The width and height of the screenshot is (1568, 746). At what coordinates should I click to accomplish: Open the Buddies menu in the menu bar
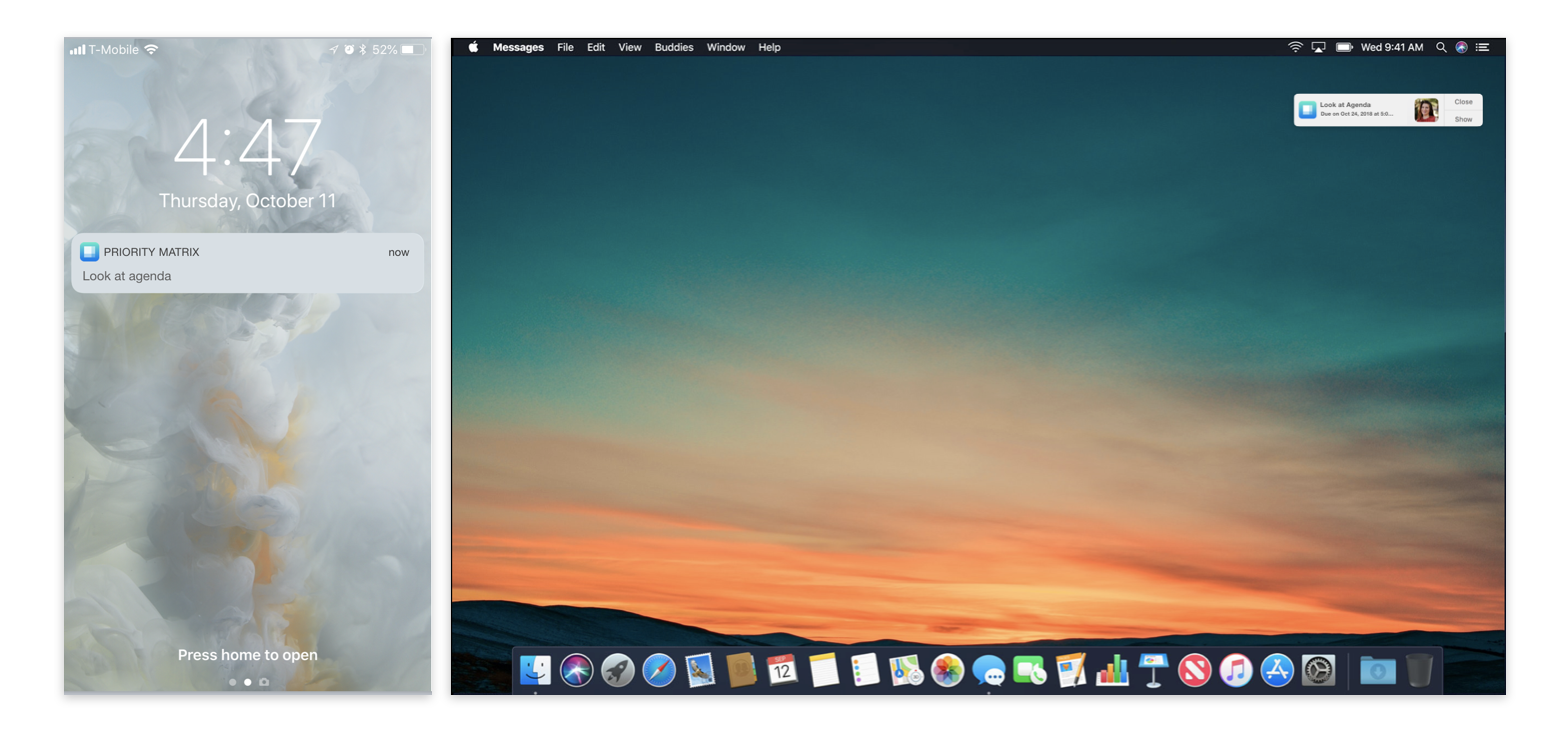tap(674, 47)
